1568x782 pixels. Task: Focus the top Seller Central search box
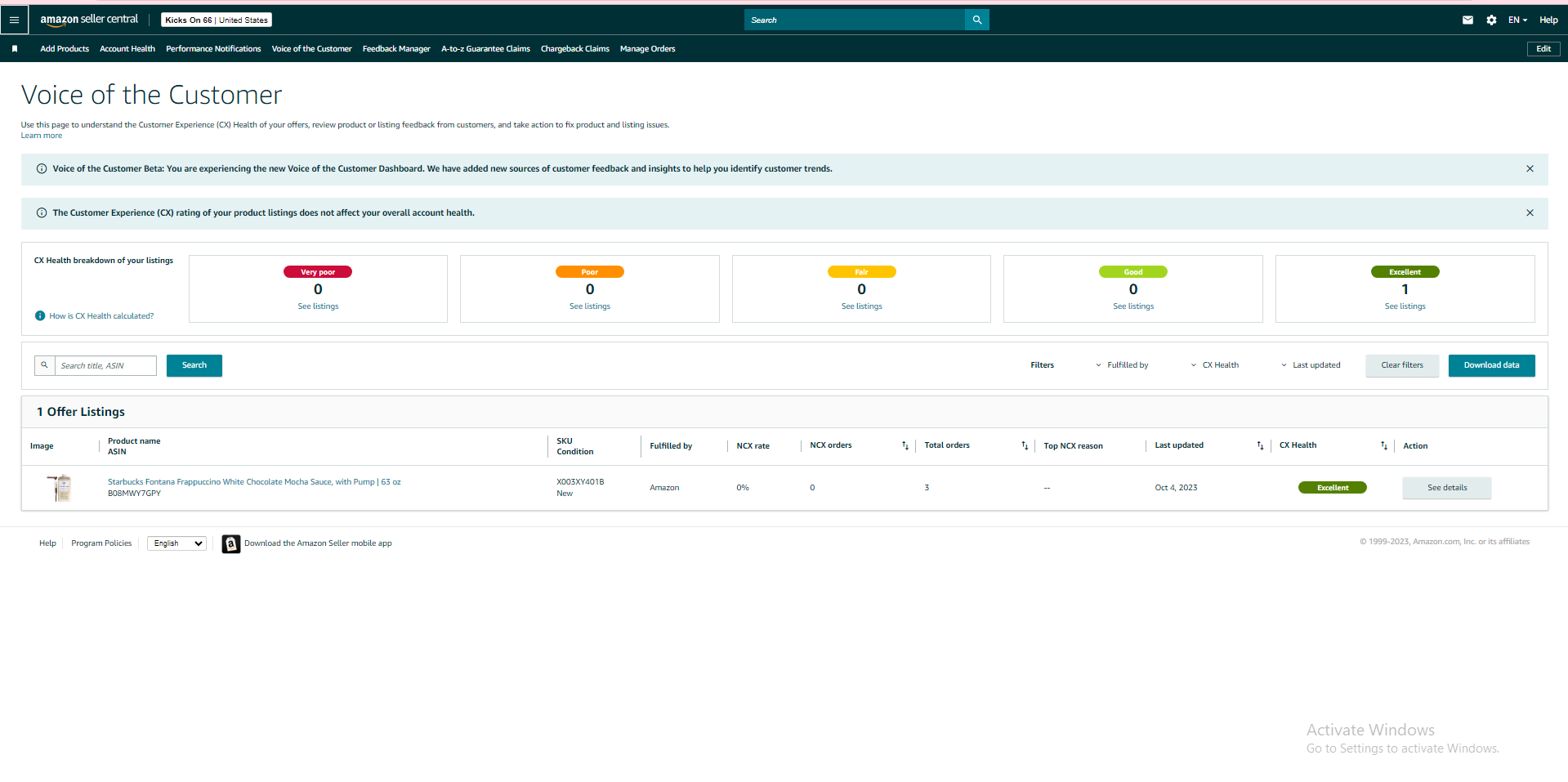point(854,20)
